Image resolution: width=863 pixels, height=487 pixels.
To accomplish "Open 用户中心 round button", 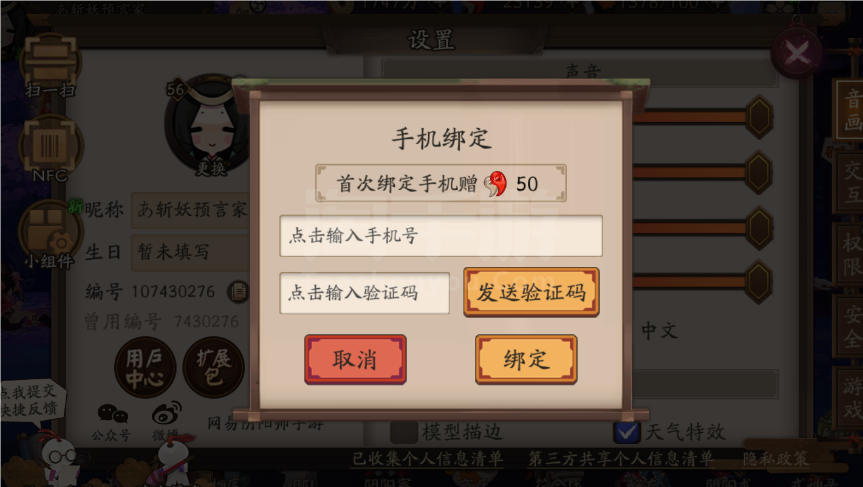I will (x=145, y=368).
